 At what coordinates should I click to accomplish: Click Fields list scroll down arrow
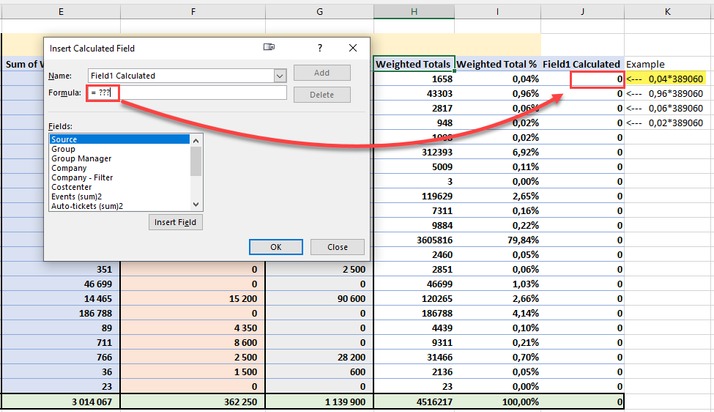196,204
